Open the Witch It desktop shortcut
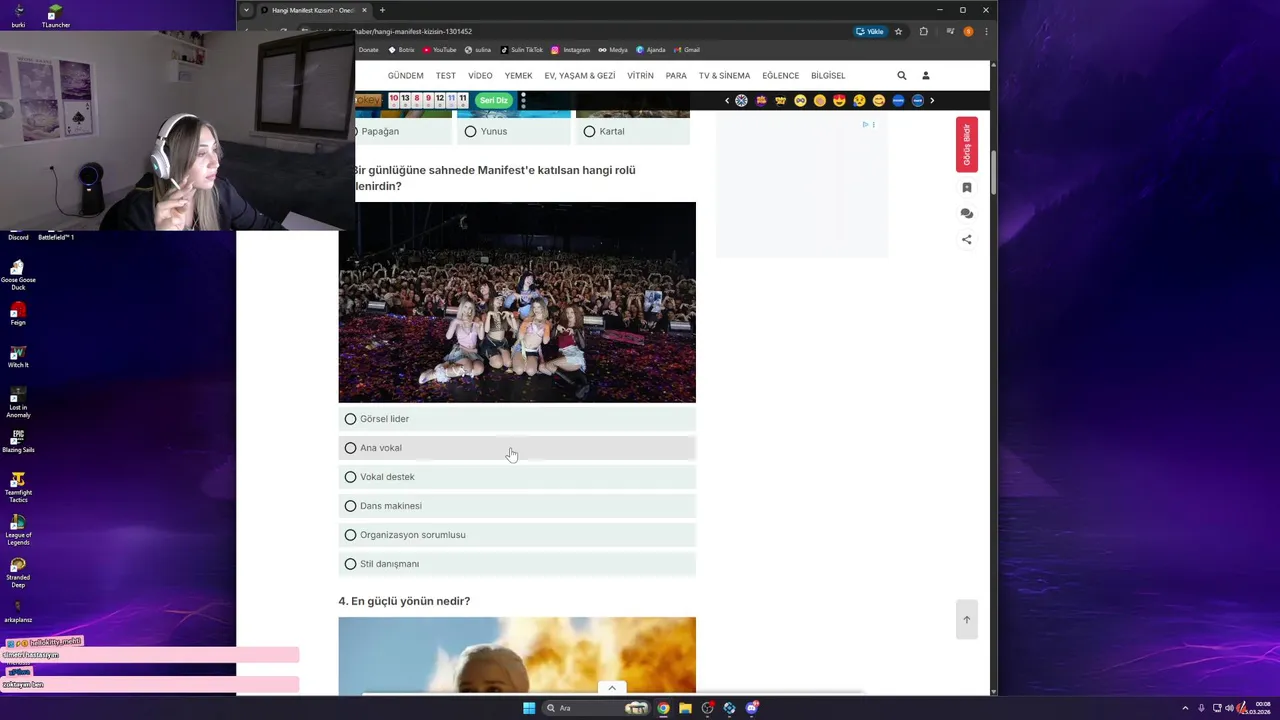 18,357
